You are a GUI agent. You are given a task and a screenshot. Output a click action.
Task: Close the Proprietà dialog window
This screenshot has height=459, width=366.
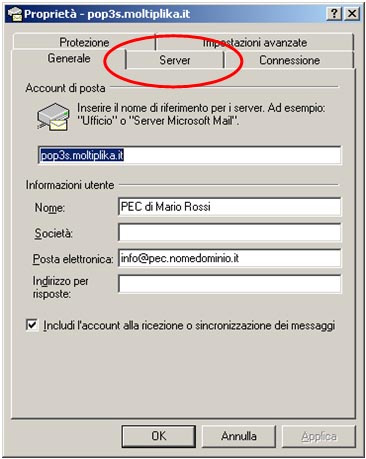click(352, 14)
